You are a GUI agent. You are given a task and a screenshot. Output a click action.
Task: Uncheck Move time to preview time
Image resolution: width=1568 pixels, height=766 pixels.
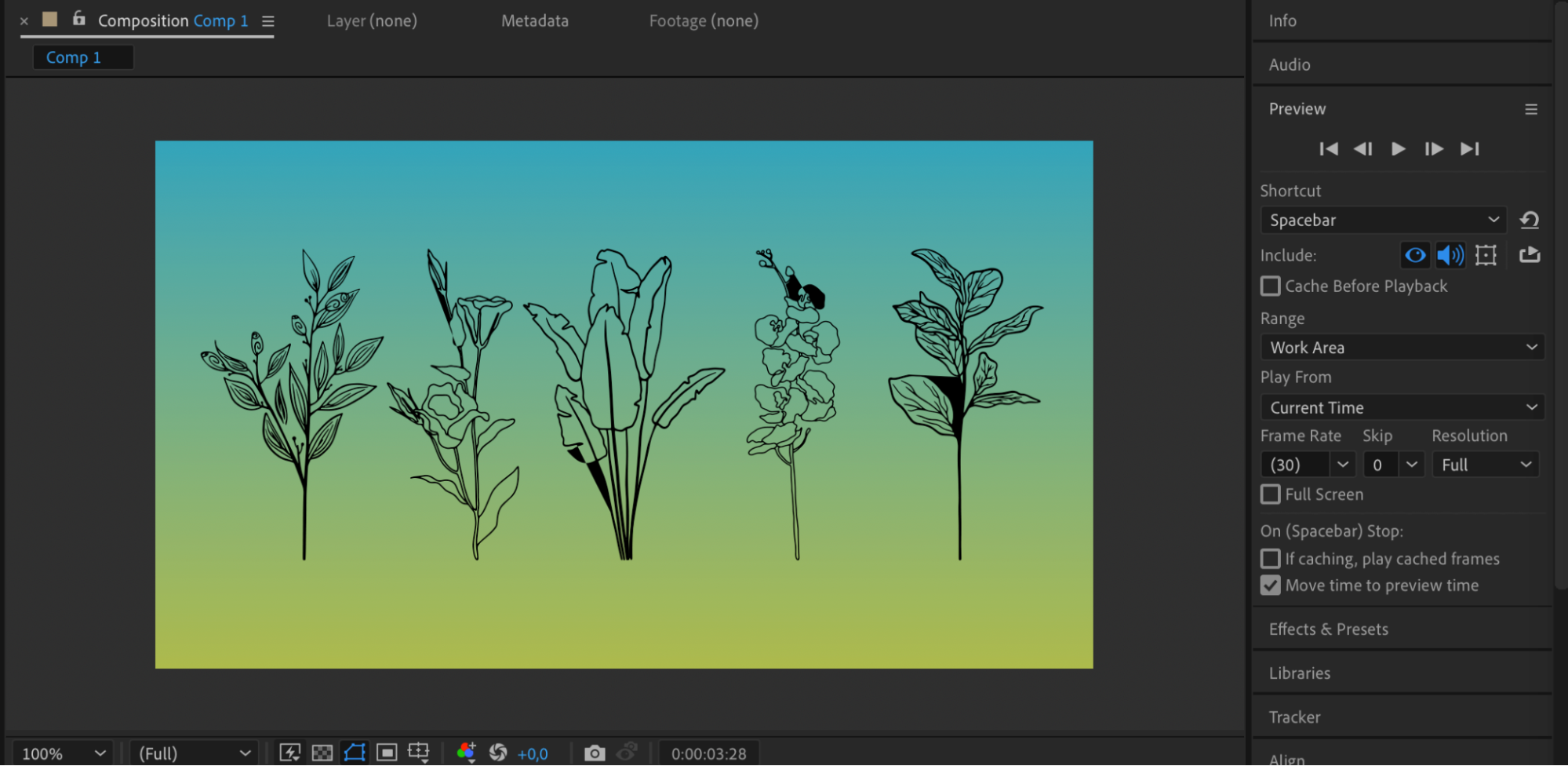(1270, 585)
